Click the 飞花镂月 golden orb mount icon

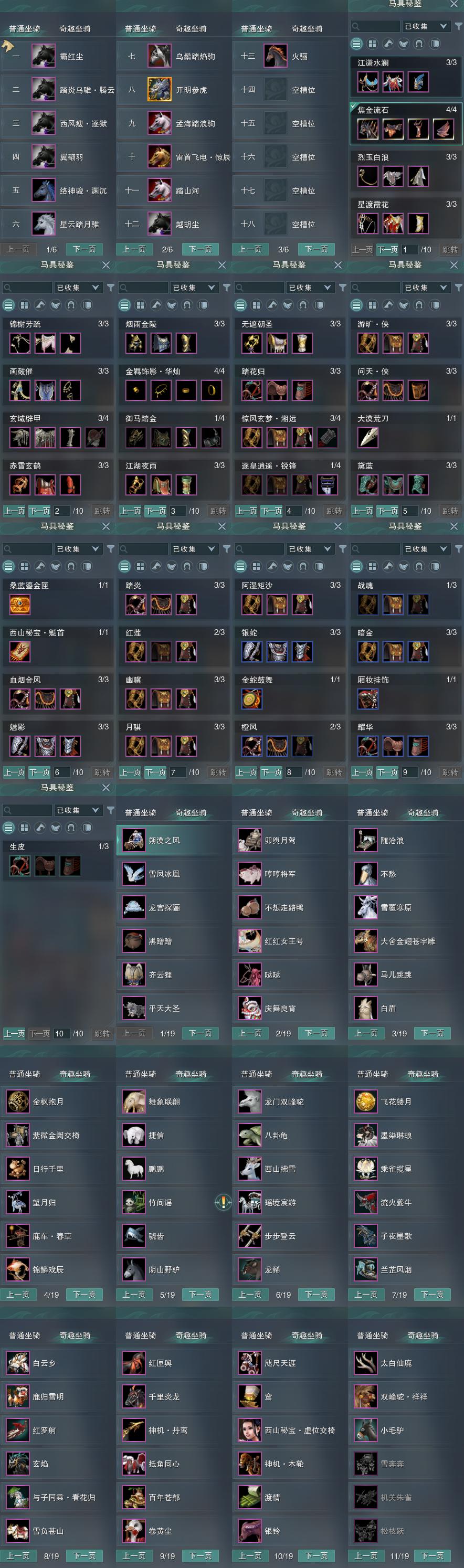click(x=365, y=1101)
